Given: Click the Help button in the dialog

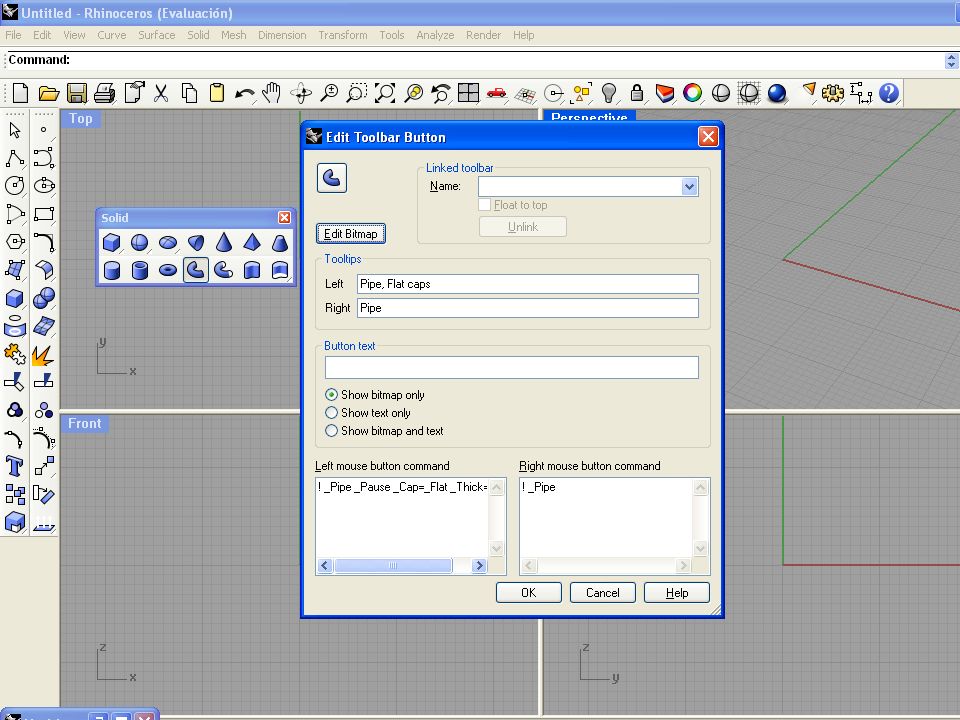Looking at the screenshot, I should 677,593.
